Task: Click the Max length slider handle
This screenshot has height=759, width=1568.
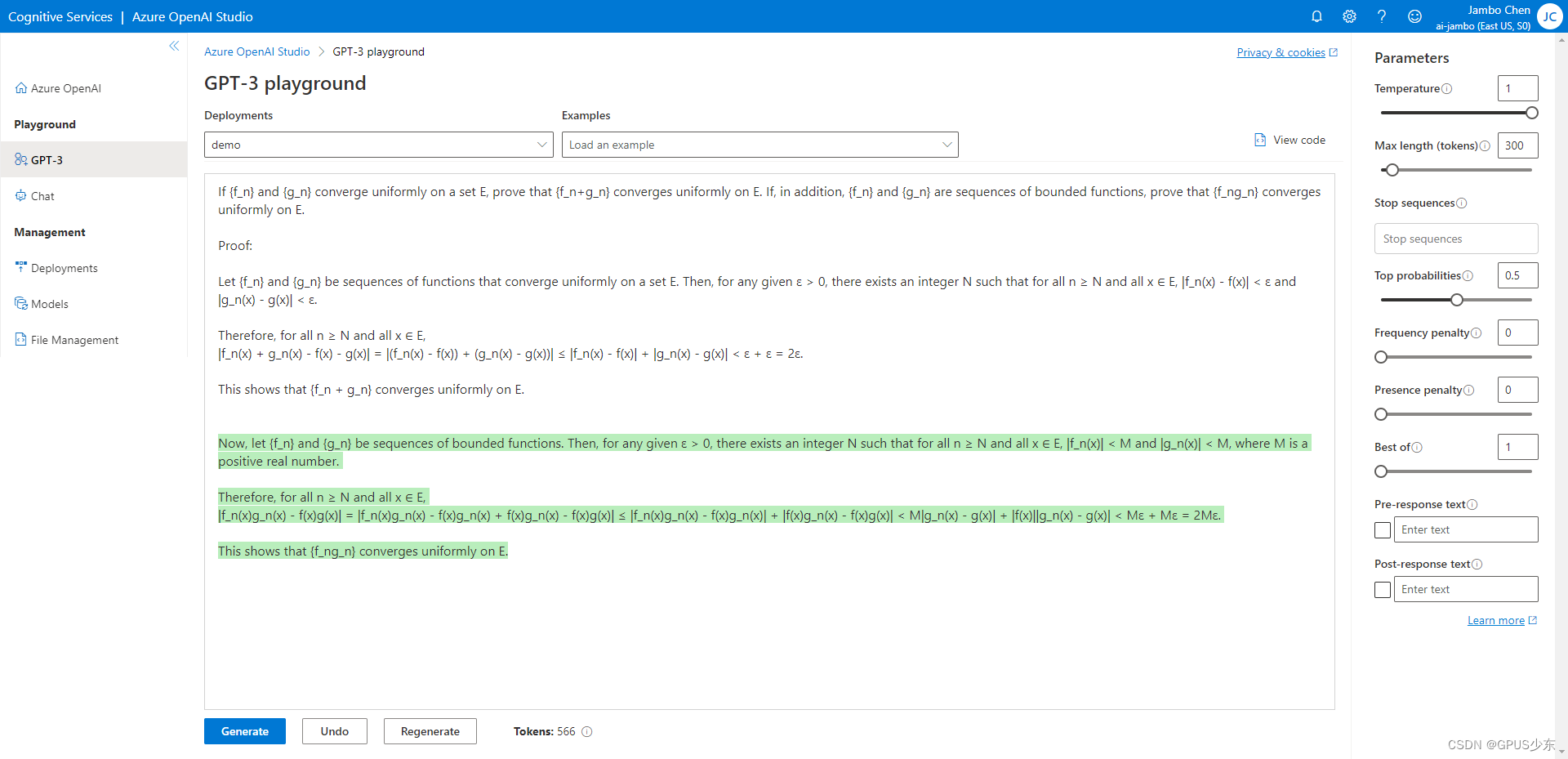Action: coord(1392,170)
